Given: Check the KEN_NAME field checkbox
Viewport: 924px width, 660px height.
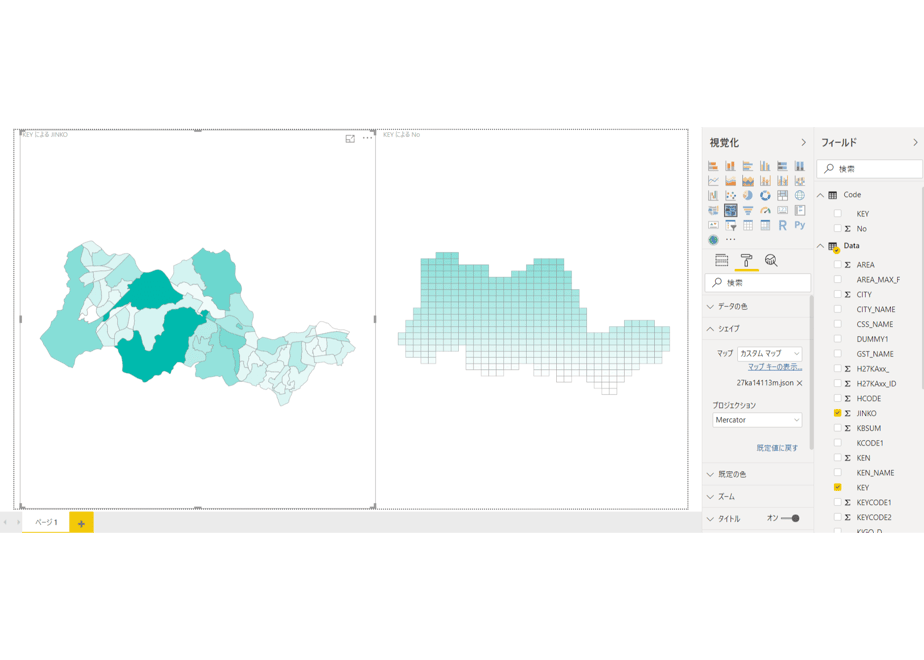Looking at the screenshot, I should point(837,473).
